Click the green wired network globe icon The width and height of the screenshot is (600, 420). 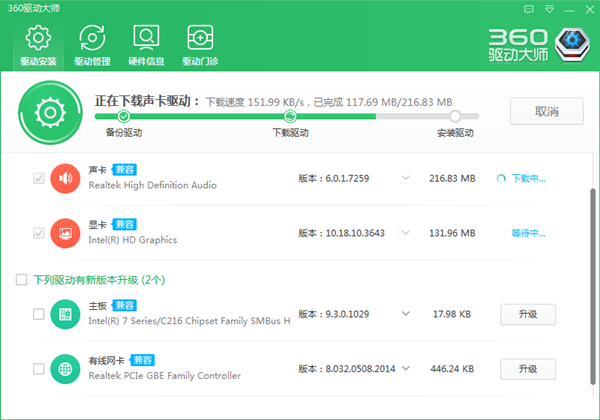coord(65,370)
